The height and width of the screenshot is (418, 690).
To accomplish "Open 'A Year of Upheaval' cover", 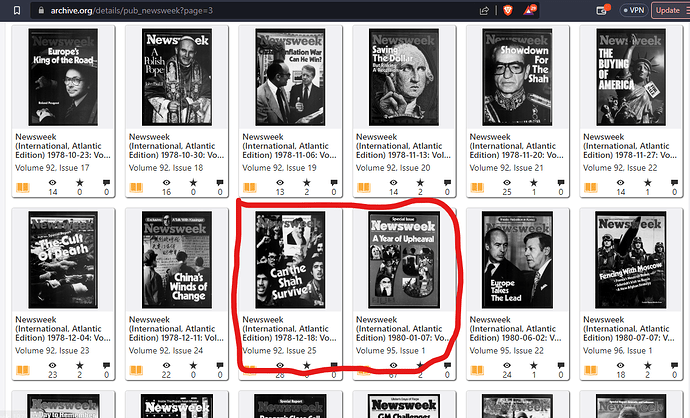I will pyautogui.click(x=404, y=260).
